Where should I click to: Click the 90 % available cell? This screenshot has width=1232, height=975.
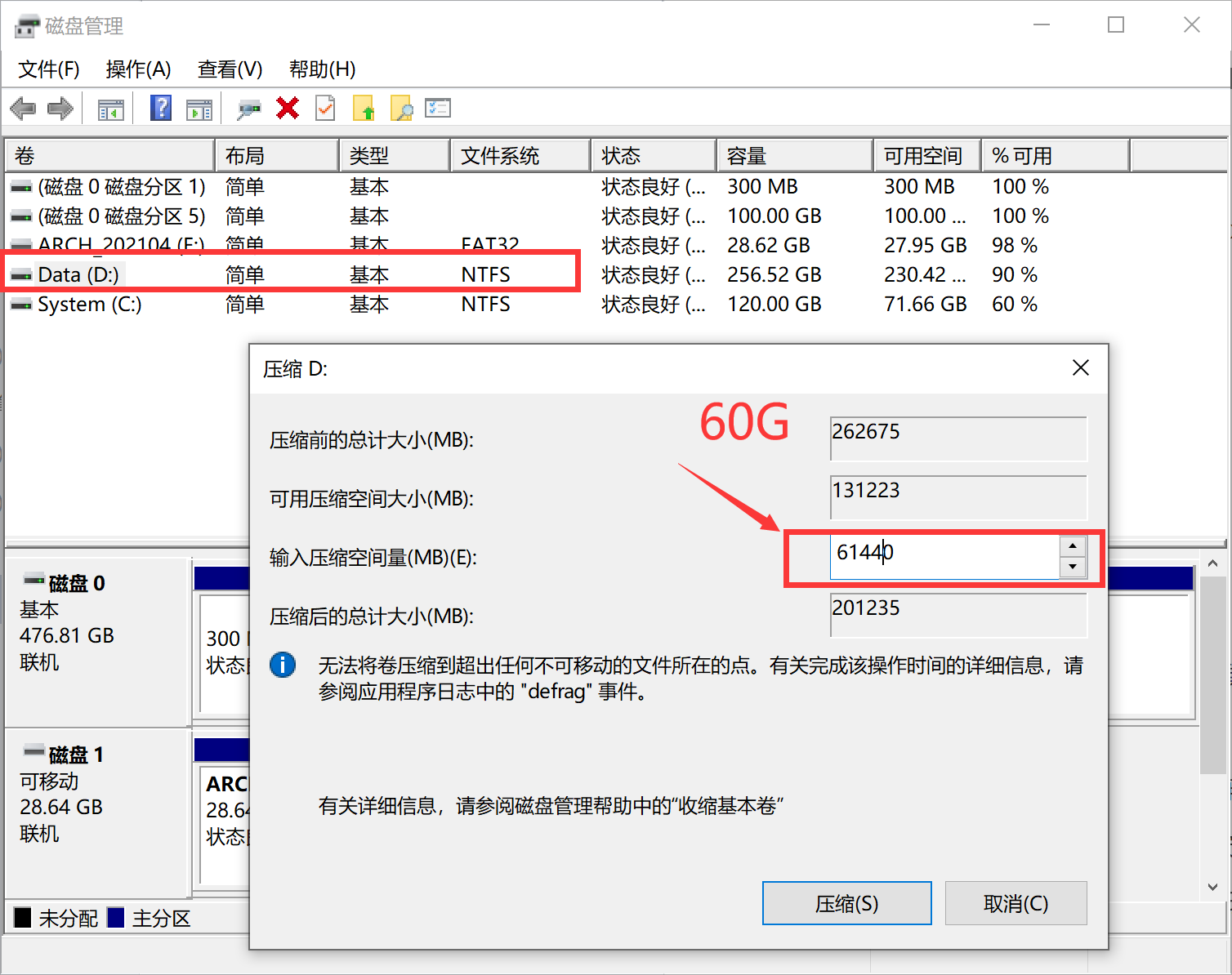point(1015,275)
